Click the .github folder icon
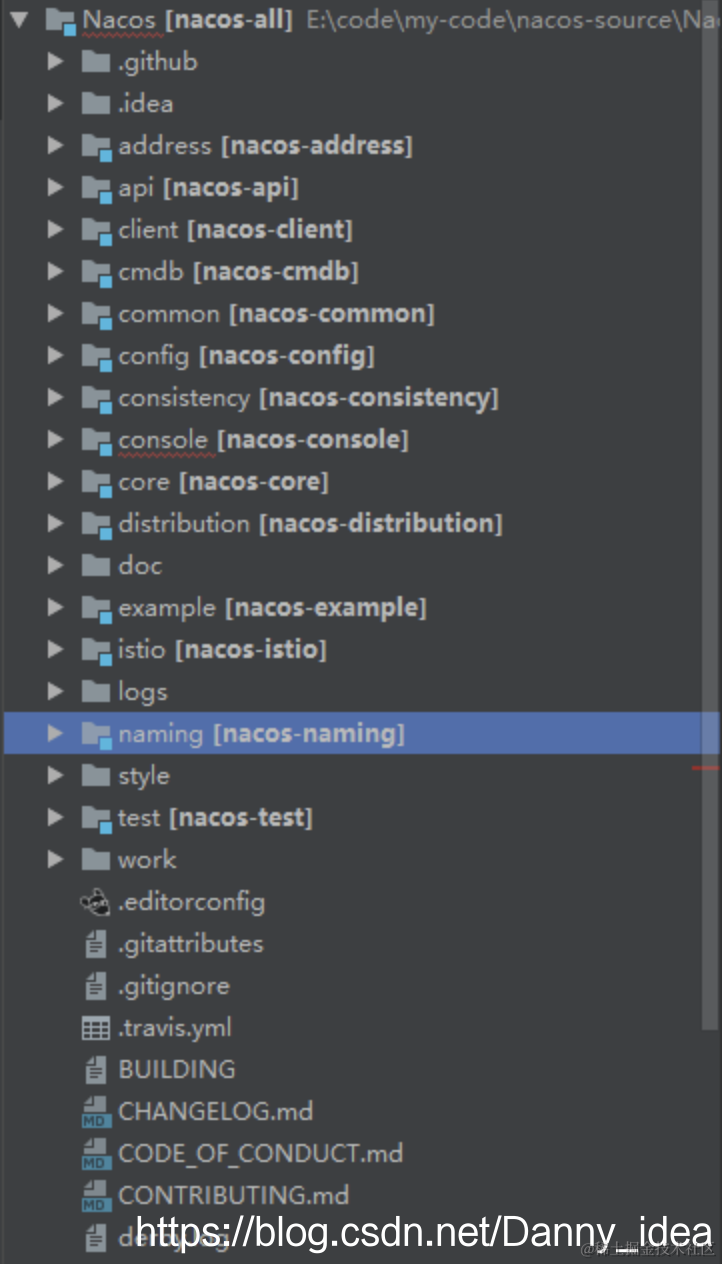 [x=95, y=61]
